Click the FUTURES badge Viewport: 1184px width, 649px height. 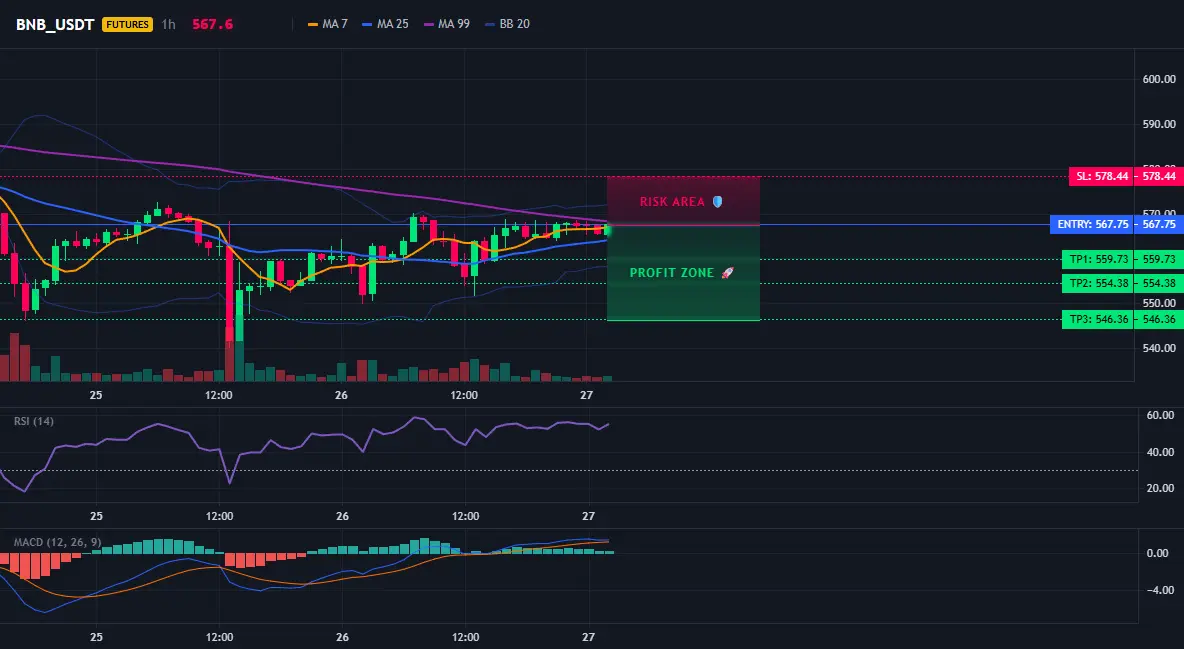[128, 24]
